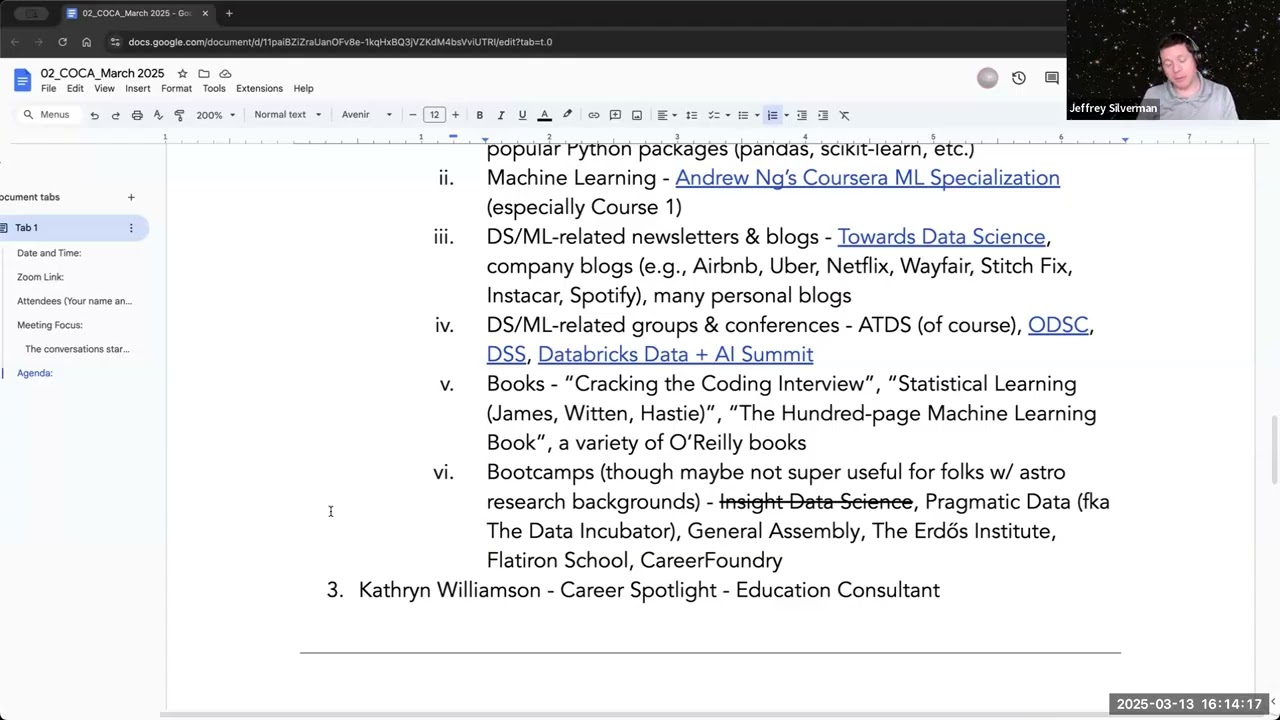Insert image using toolbar icon
This screenshot has height=720, width=1280.
(636, 115)
